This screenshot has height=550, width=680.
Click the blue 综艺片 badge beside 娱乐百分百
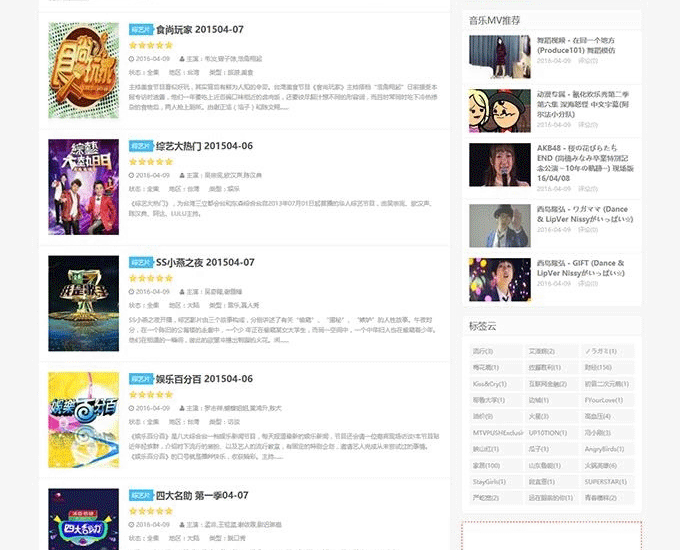click(141, 379)
